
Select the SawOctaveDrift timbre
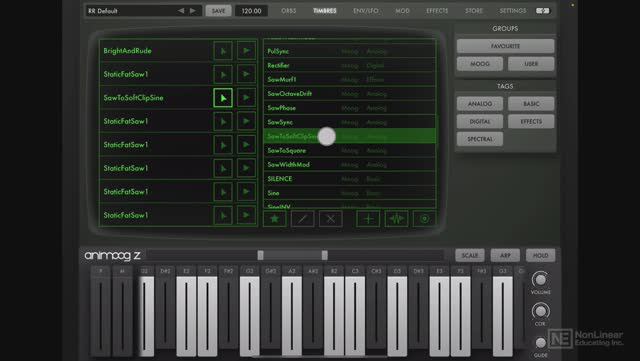tap(350, 94)
